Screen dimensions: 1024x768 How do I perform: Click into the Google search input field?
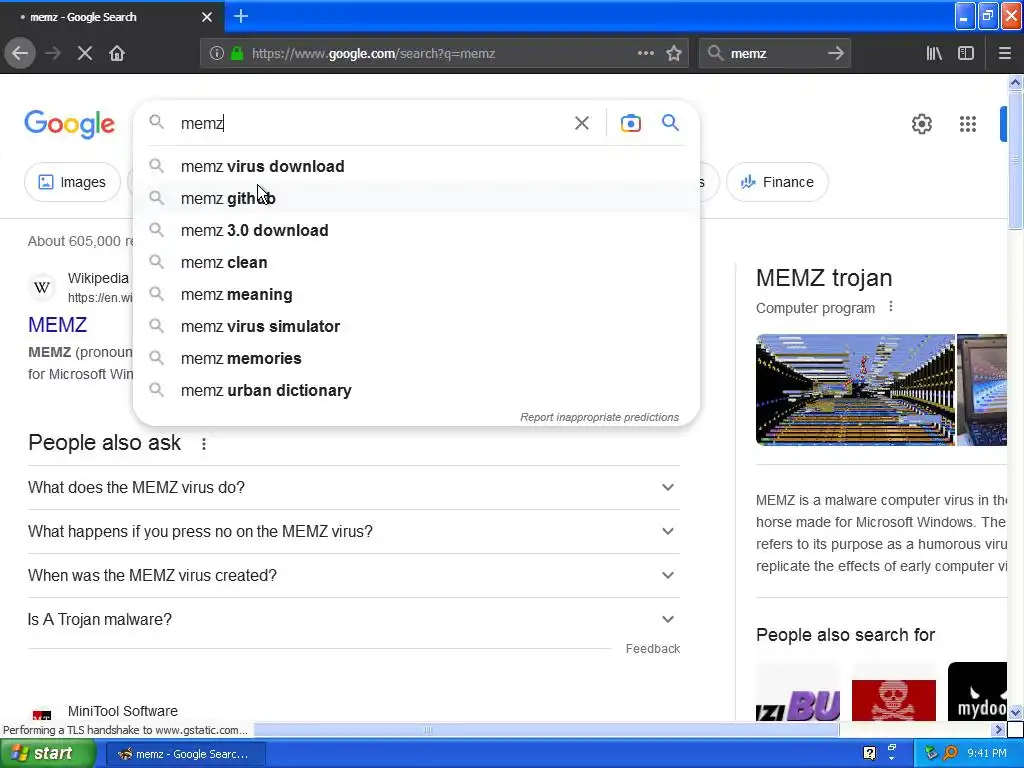[x=372, y=123]
